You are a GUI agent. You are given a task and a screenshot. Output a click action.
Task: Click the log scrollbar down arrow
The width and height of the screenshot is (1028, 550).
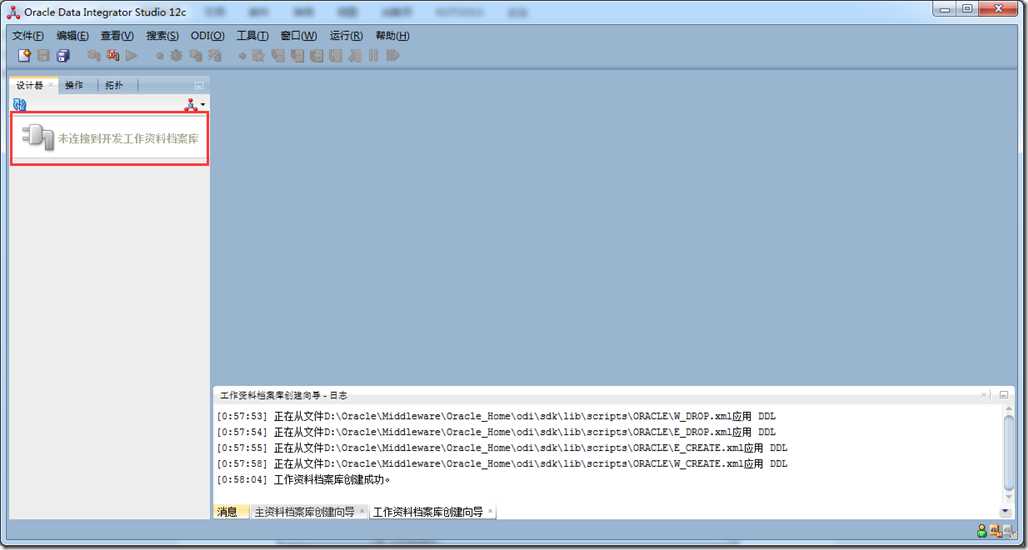[1008, 495]
